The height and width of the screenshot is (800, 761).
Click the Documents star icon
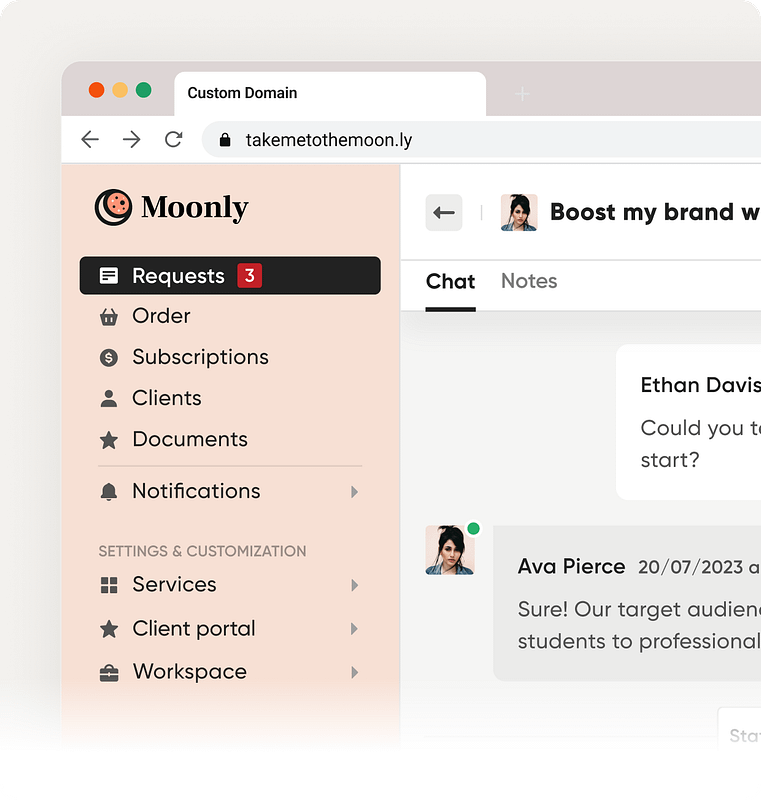(109, 440)
